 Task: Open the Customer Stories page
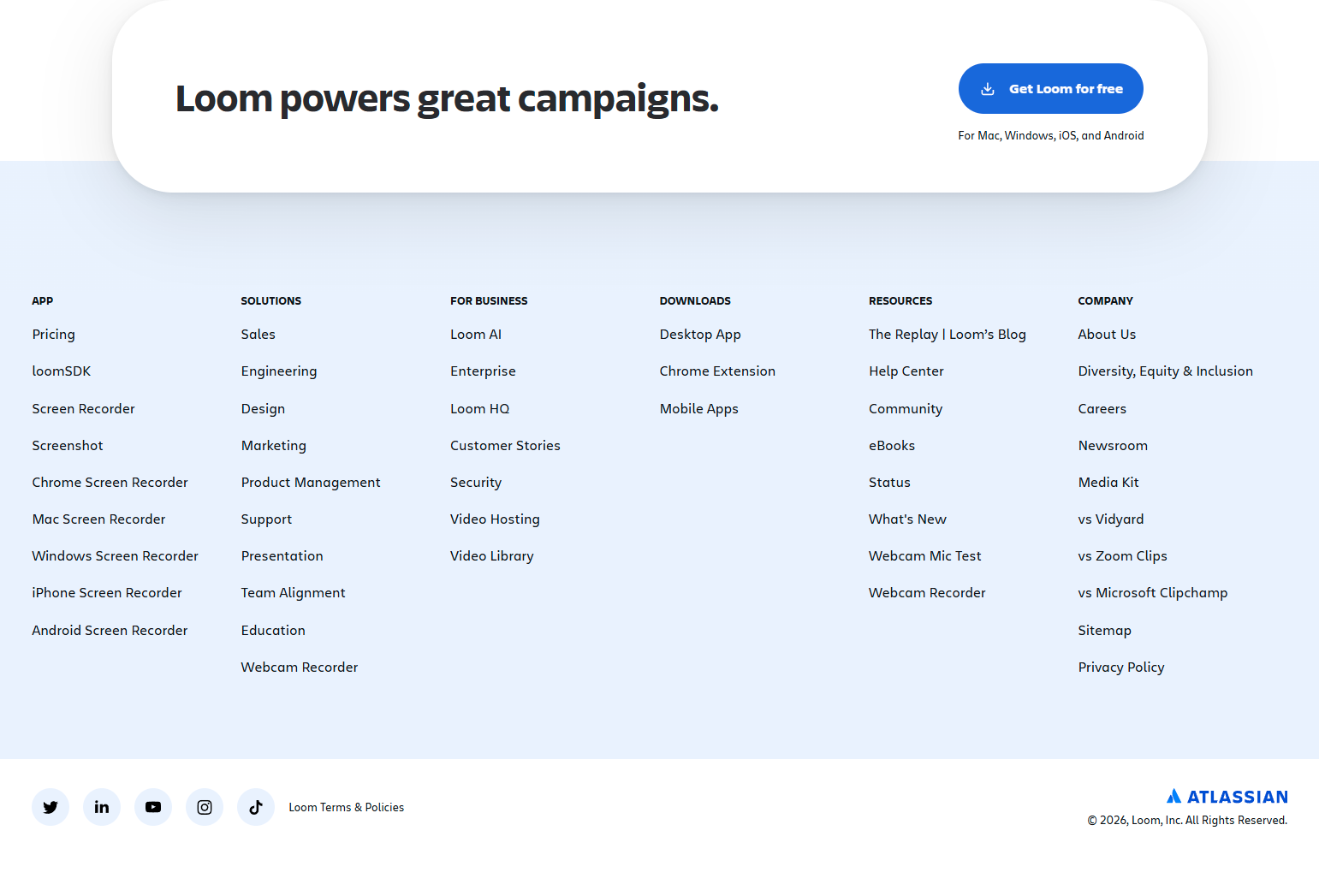pos(505,445)
